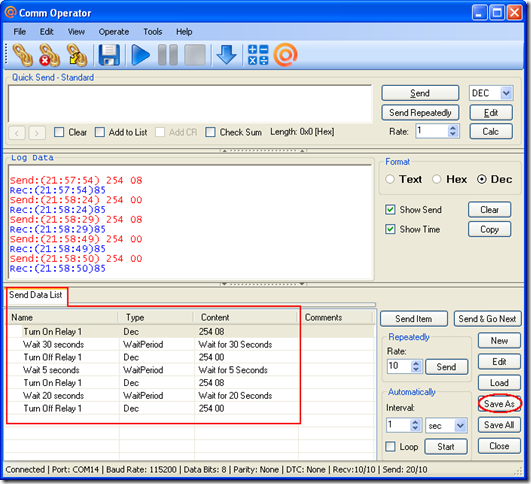Enable the Loop checkbox
Screen dimensions: 531x484
pyautogui.click(x=390, y=446)
